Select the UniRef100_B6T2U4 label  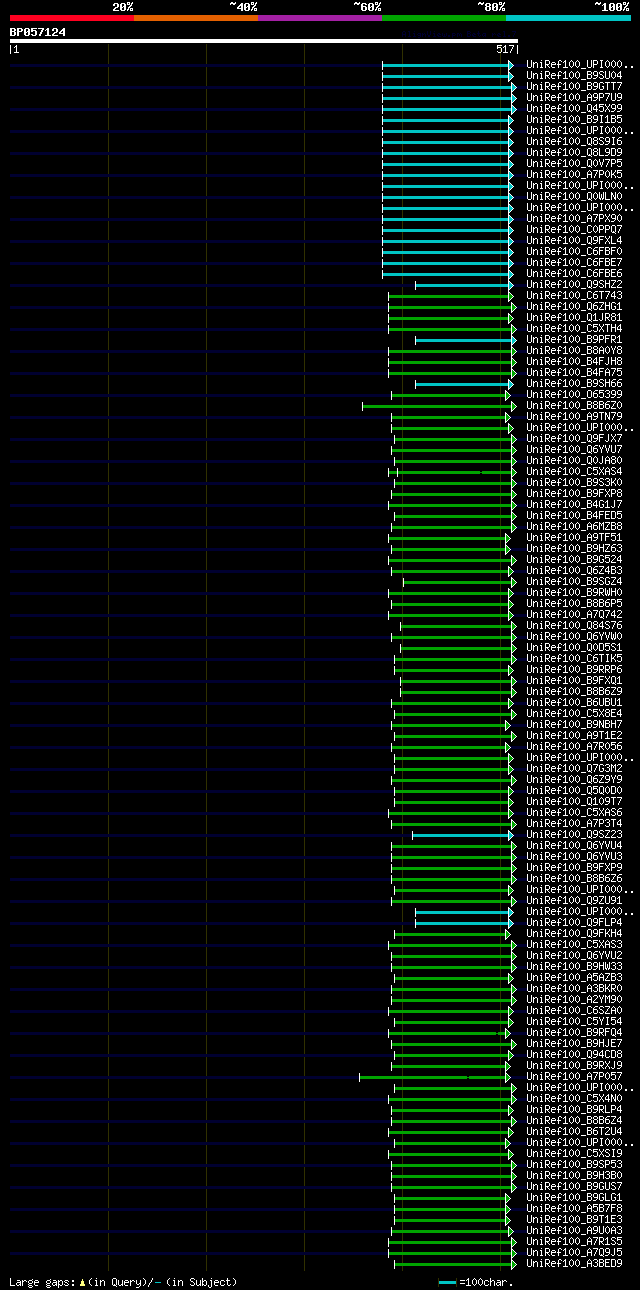click(574, 1132)
